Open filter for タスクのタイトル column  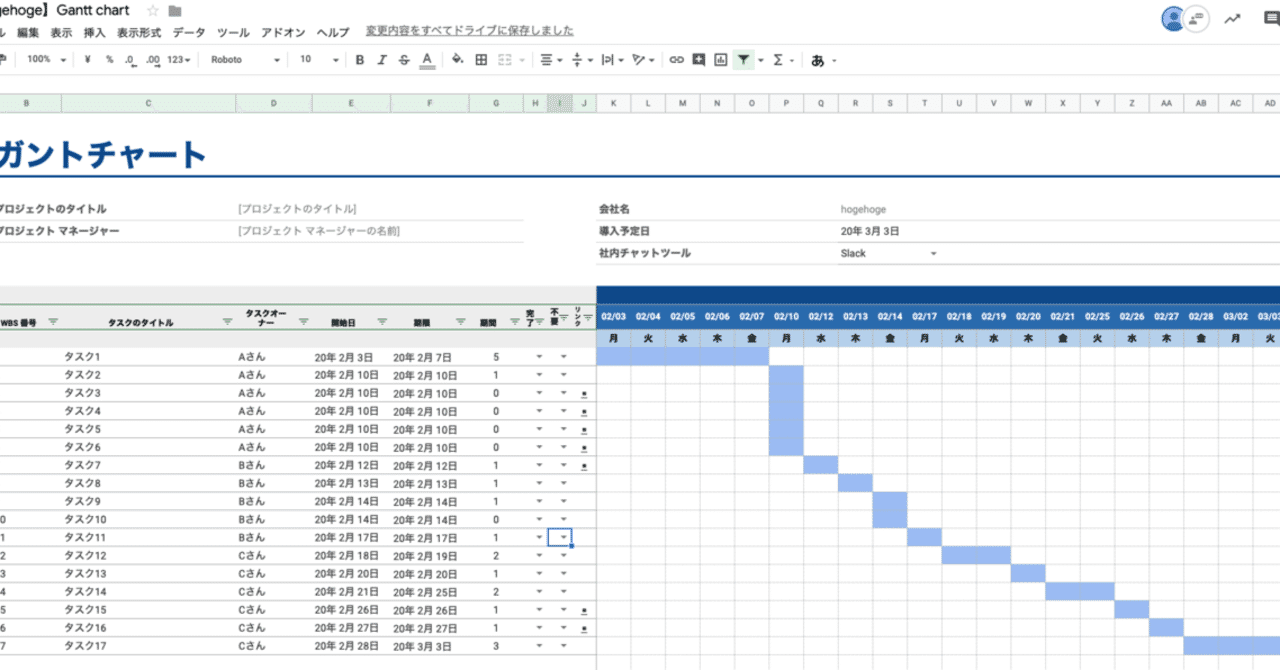pyautogui.click(x=227, y=322)
